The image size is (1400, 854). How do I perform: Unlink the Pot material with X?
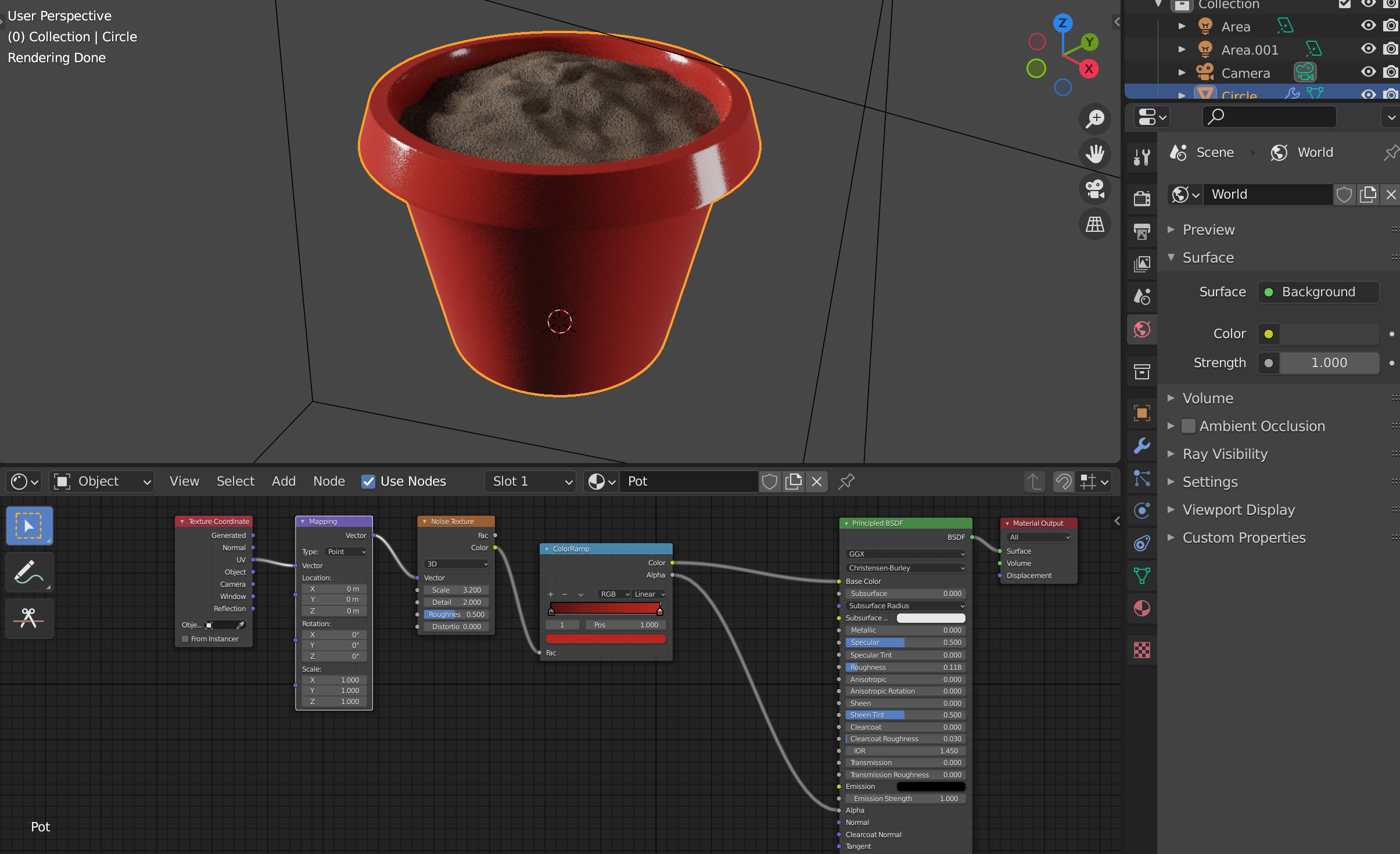point(816,481)
